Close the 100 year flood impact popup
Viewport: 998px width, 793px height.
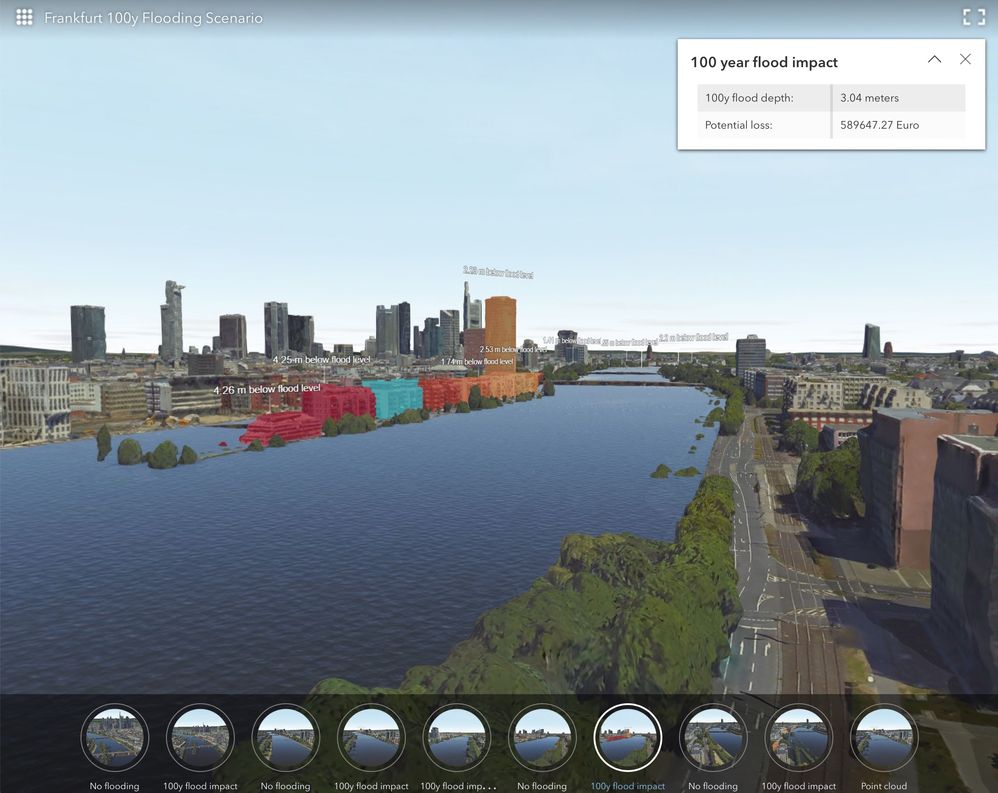point(965,59)
